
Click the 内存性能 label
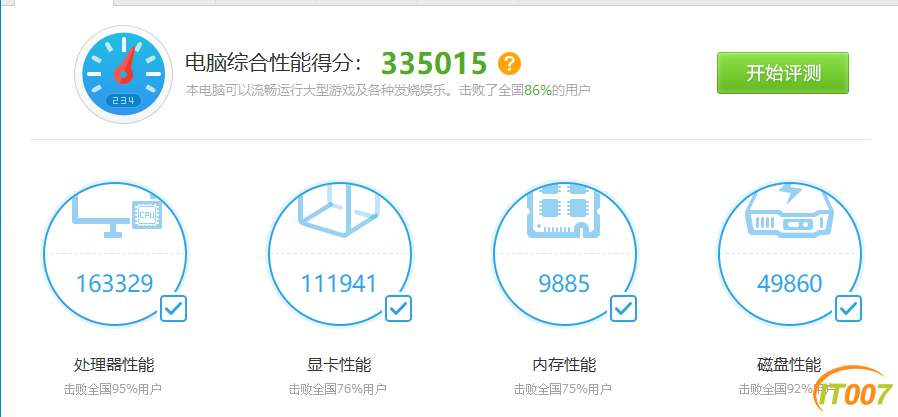tap(564, 364)
